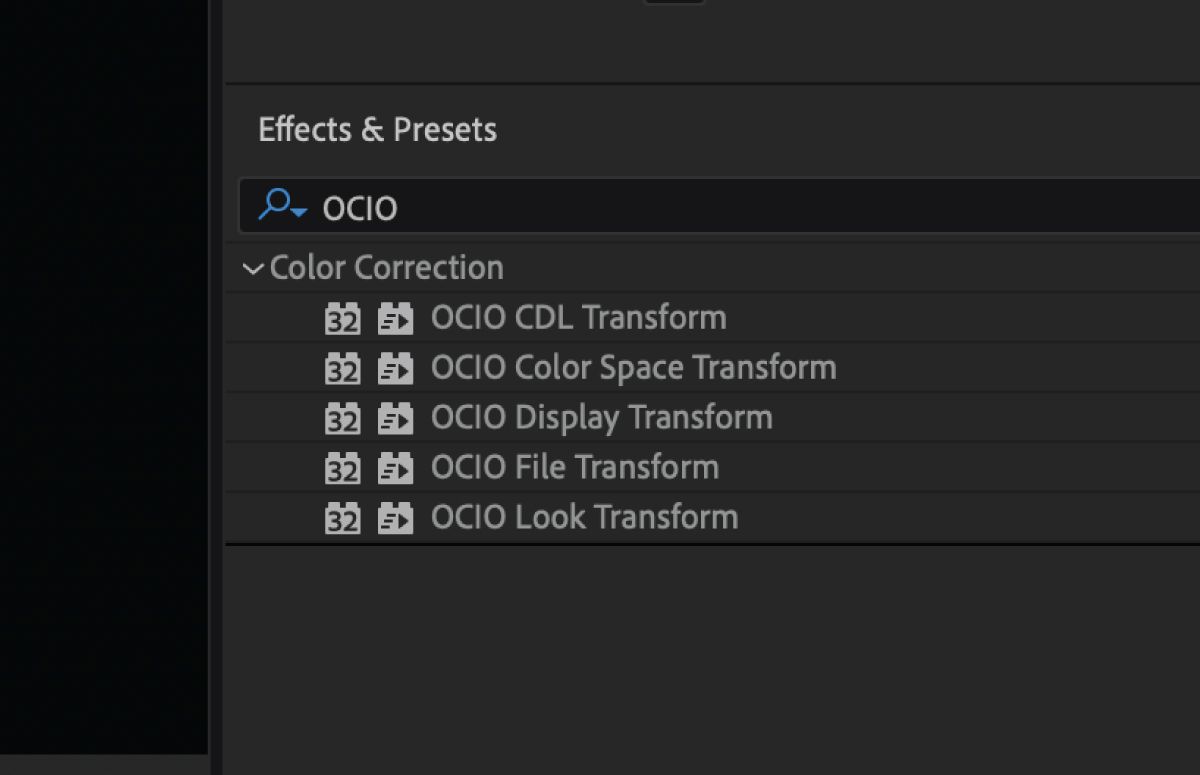The height and width of the screenshot is (775, 1200).
Task: Select the OCIO Color Space Transform effect
Action: coord(633,367)
